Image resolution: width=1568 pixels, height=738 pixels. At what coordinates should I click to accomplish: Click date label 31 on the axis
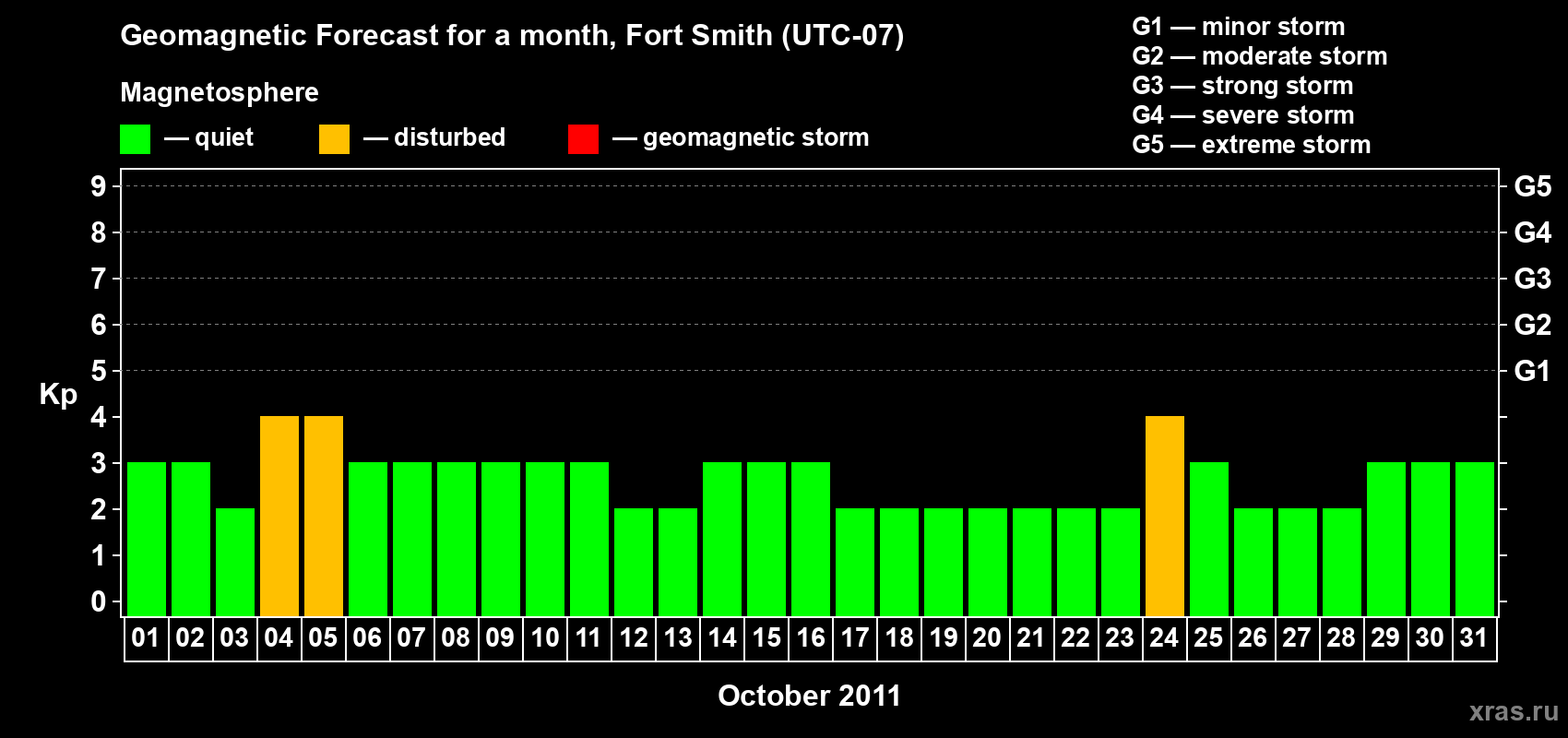(x=1474, y=638)
